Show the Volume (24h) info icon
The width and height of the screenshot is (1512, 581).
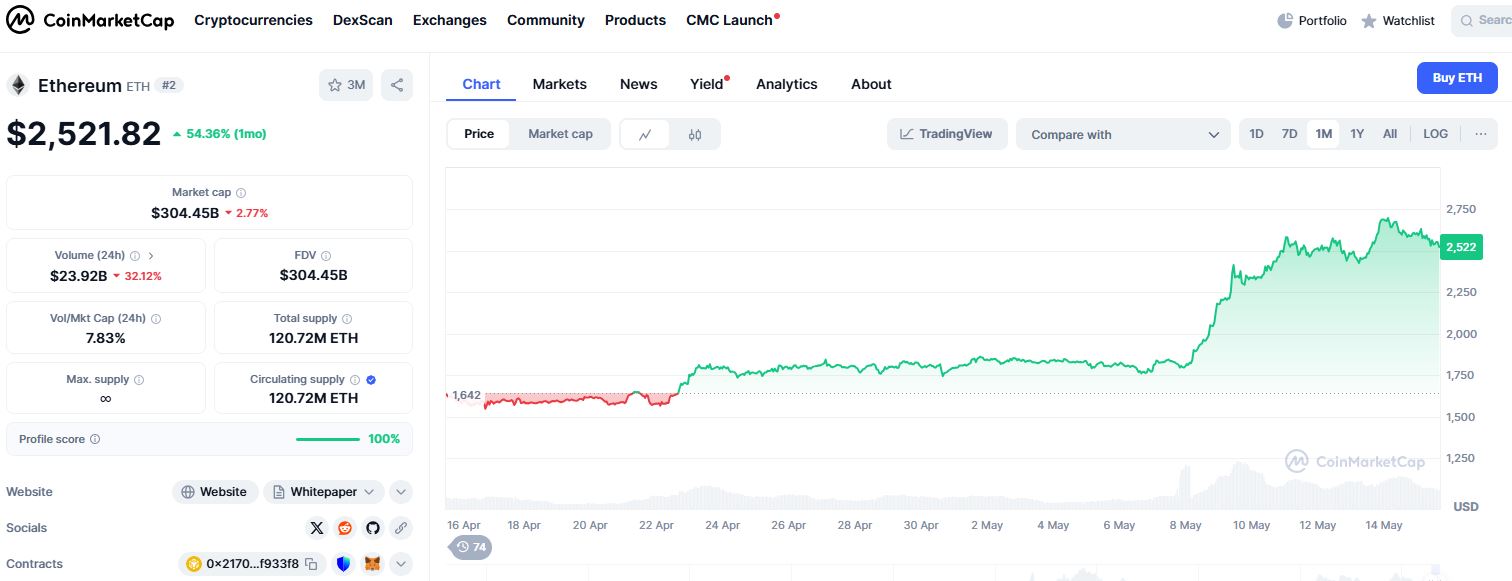135,256
